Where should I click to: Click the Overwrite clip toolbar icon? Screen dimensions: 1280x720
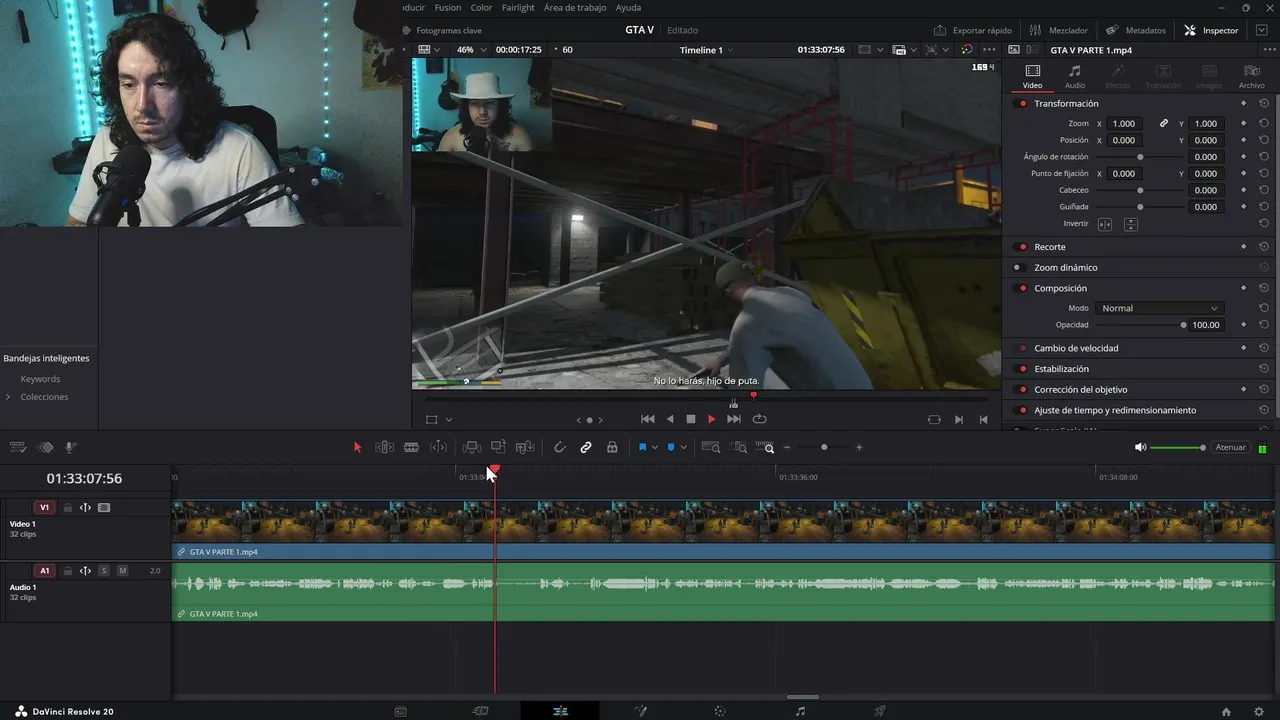(498, 447)
